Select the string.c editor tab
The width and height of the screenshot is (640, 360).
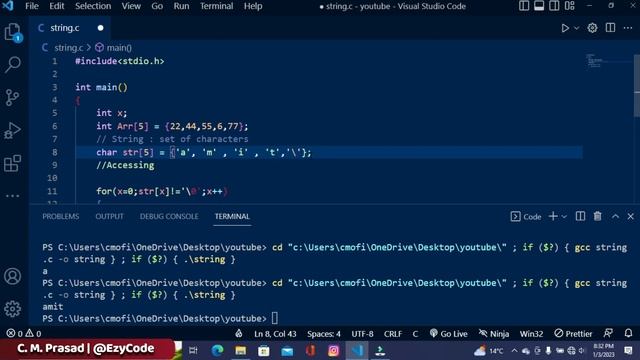pyautogui.click(x=69, y=28)
